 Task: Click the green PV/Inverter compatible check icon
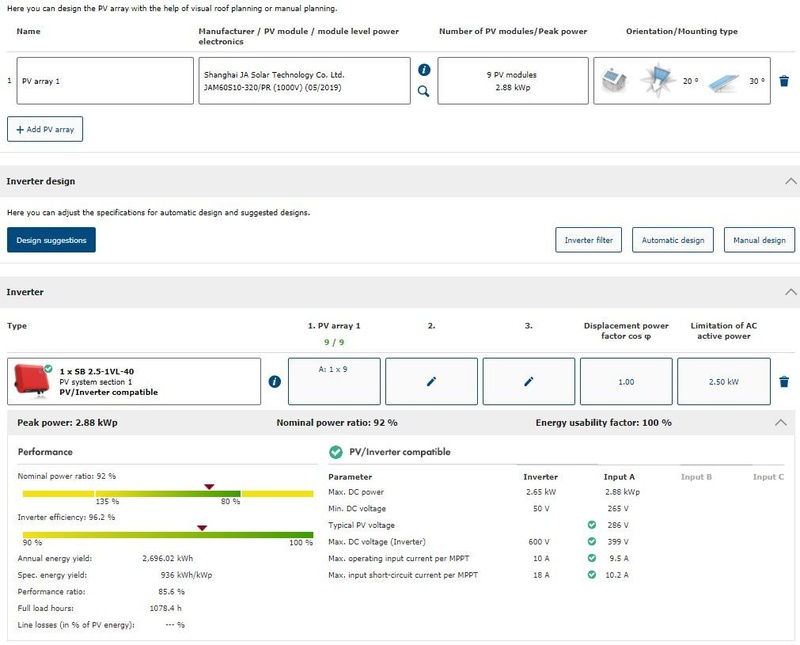point(336,452)
